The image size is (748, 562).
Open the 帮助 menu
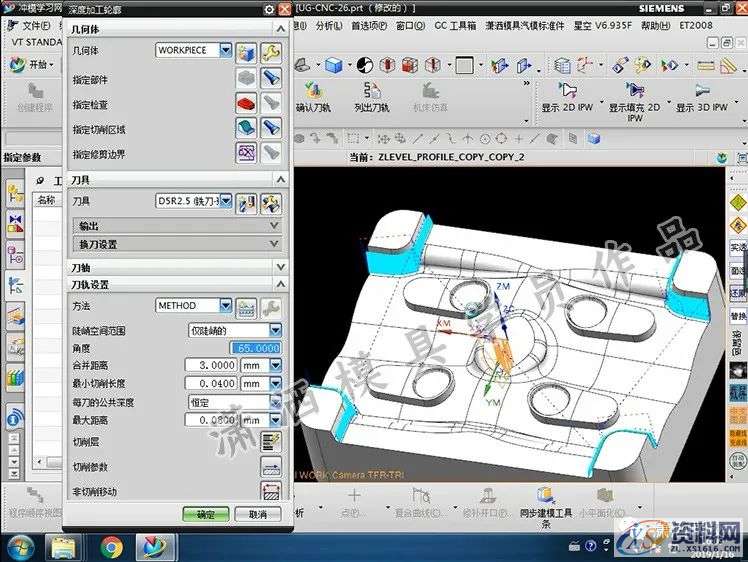pos(654,26)
